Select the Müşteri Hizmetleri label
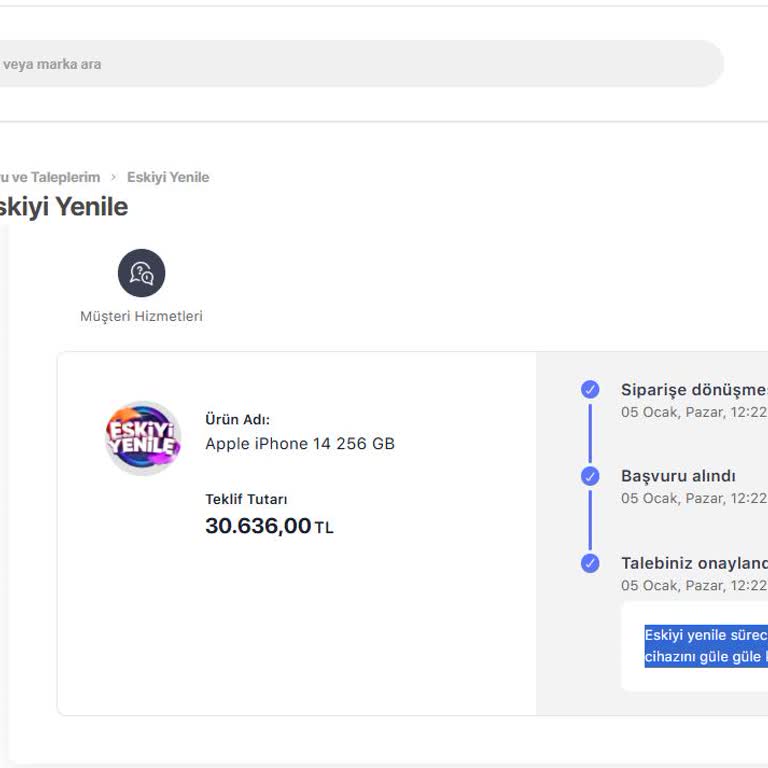Screen dimensions: 768x768 [141, 316]
